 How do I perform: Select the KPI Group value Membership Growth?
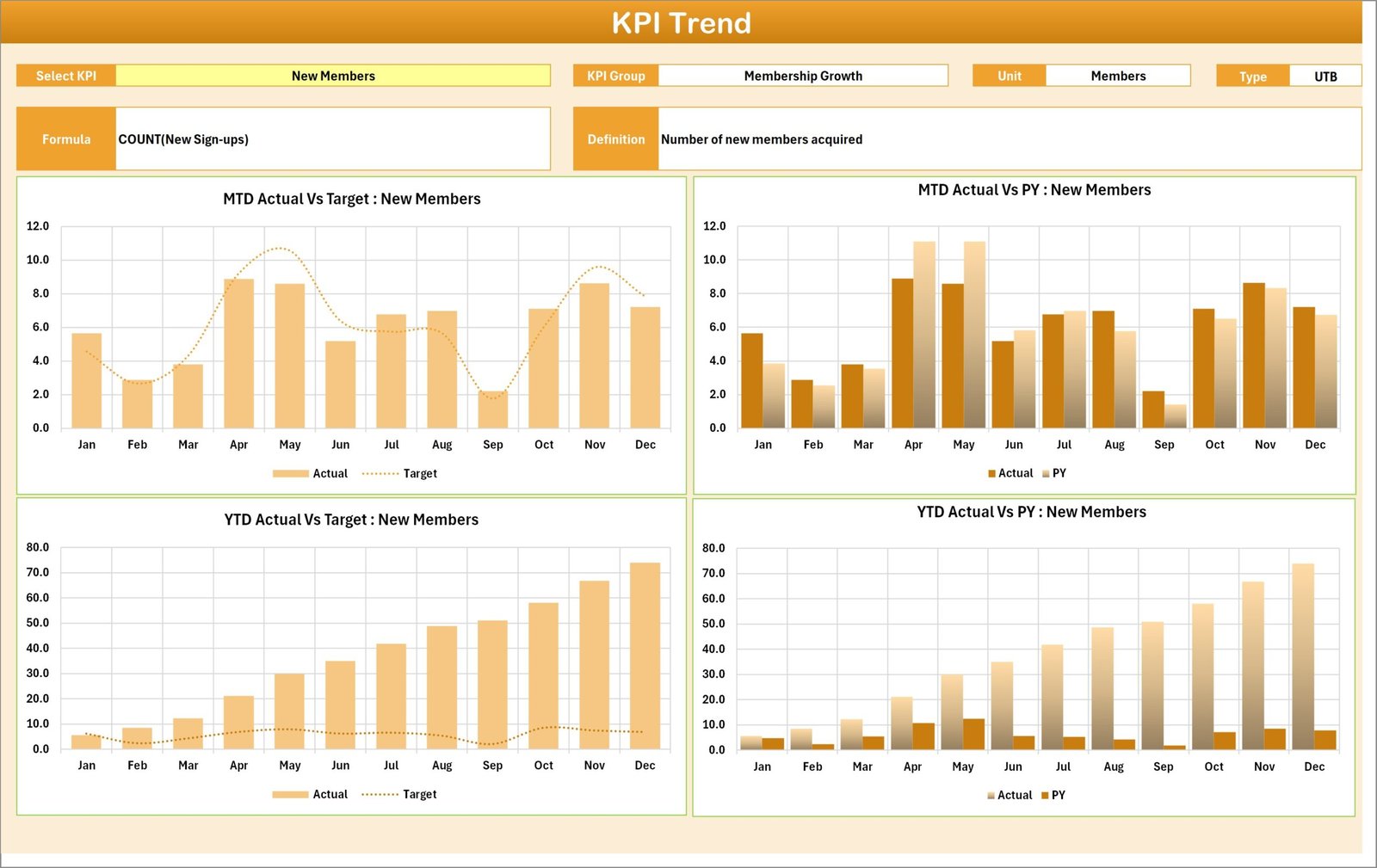click(x=802, y=76)
